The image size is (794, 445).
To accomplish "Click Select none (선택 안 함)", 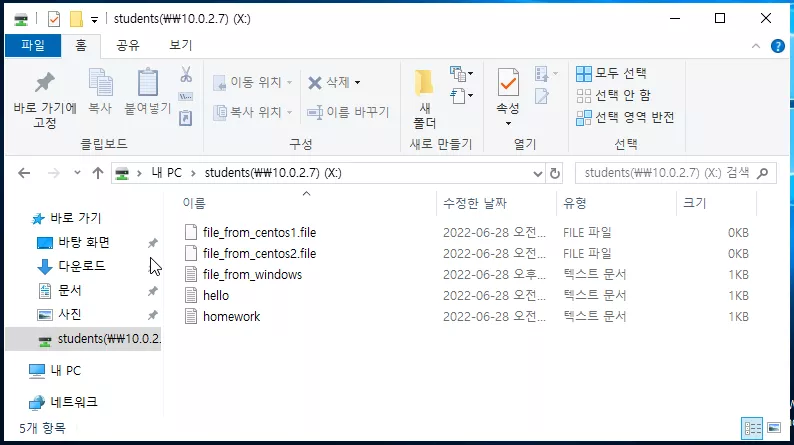I will (x=613, y=95).
